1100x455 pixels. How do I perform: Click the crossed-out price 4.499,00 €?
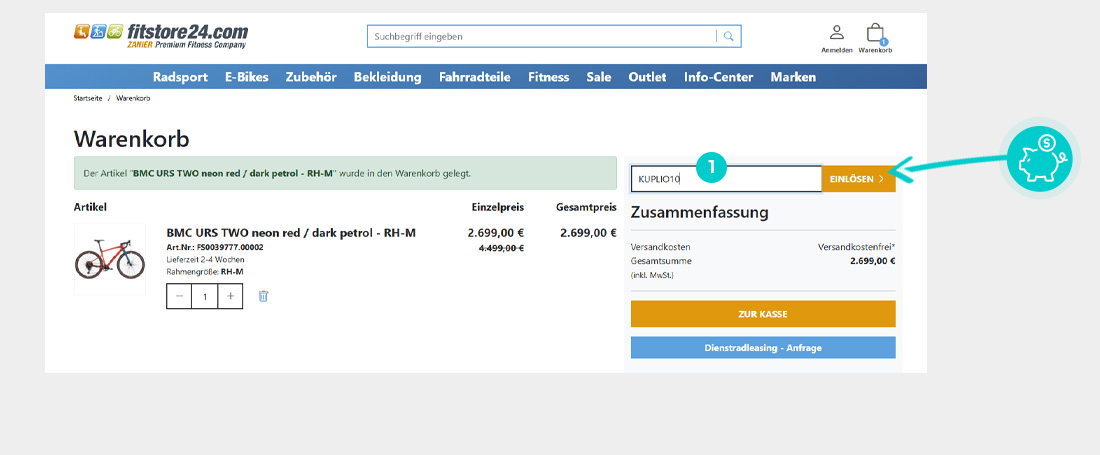coord(502,248)
